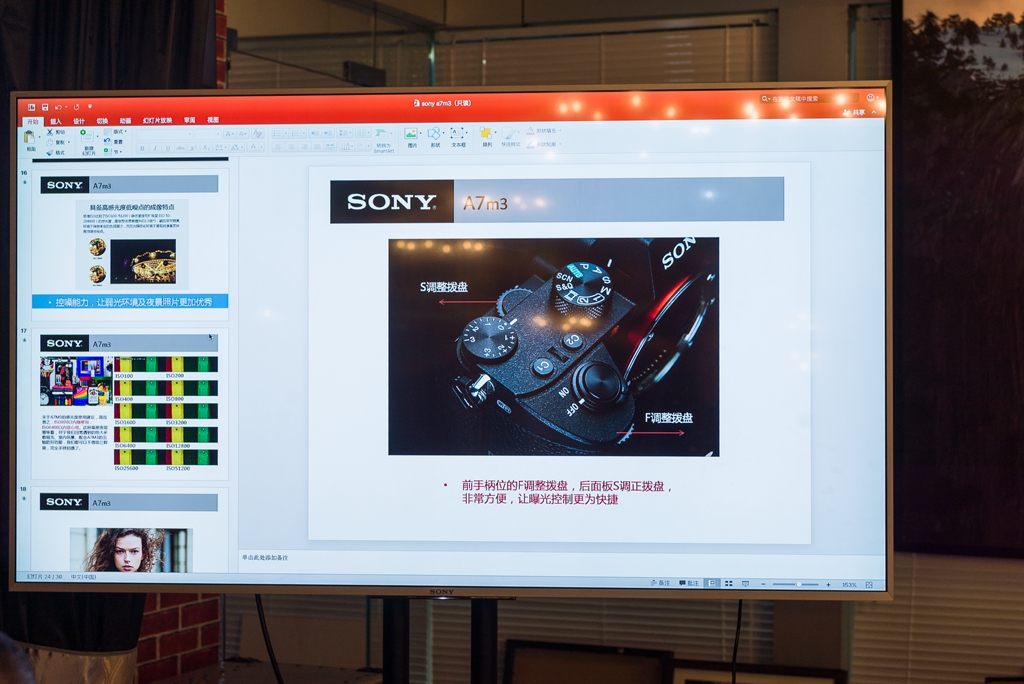Click the Redo icon in title bar
Viewport: 1024px width, 684px height.
pyautogui.click(x=76, y=107)
